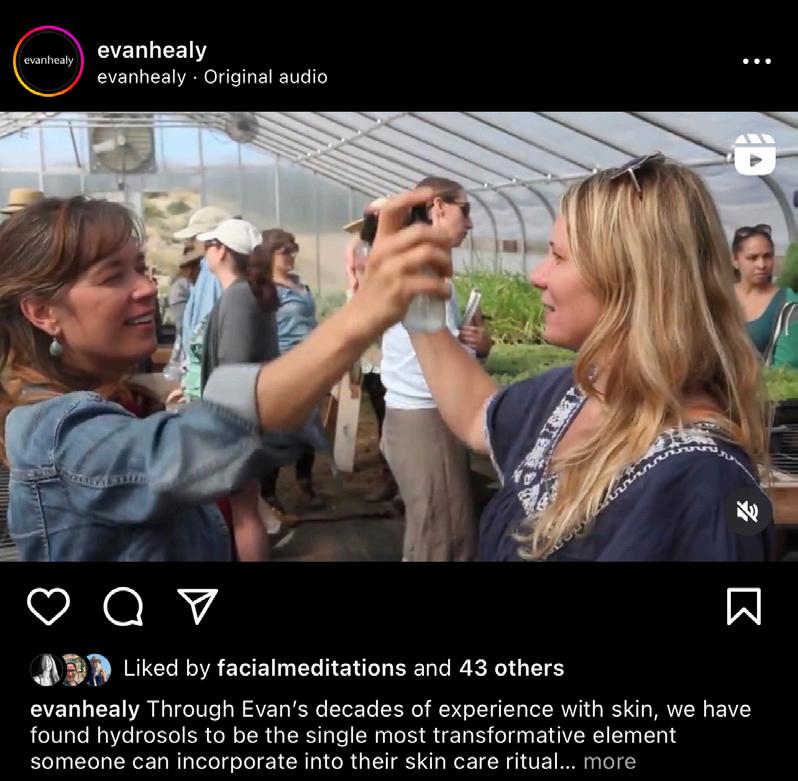Tap the caption text about hydrosols
Screen dimensions: 798x781
coord(390,735)
